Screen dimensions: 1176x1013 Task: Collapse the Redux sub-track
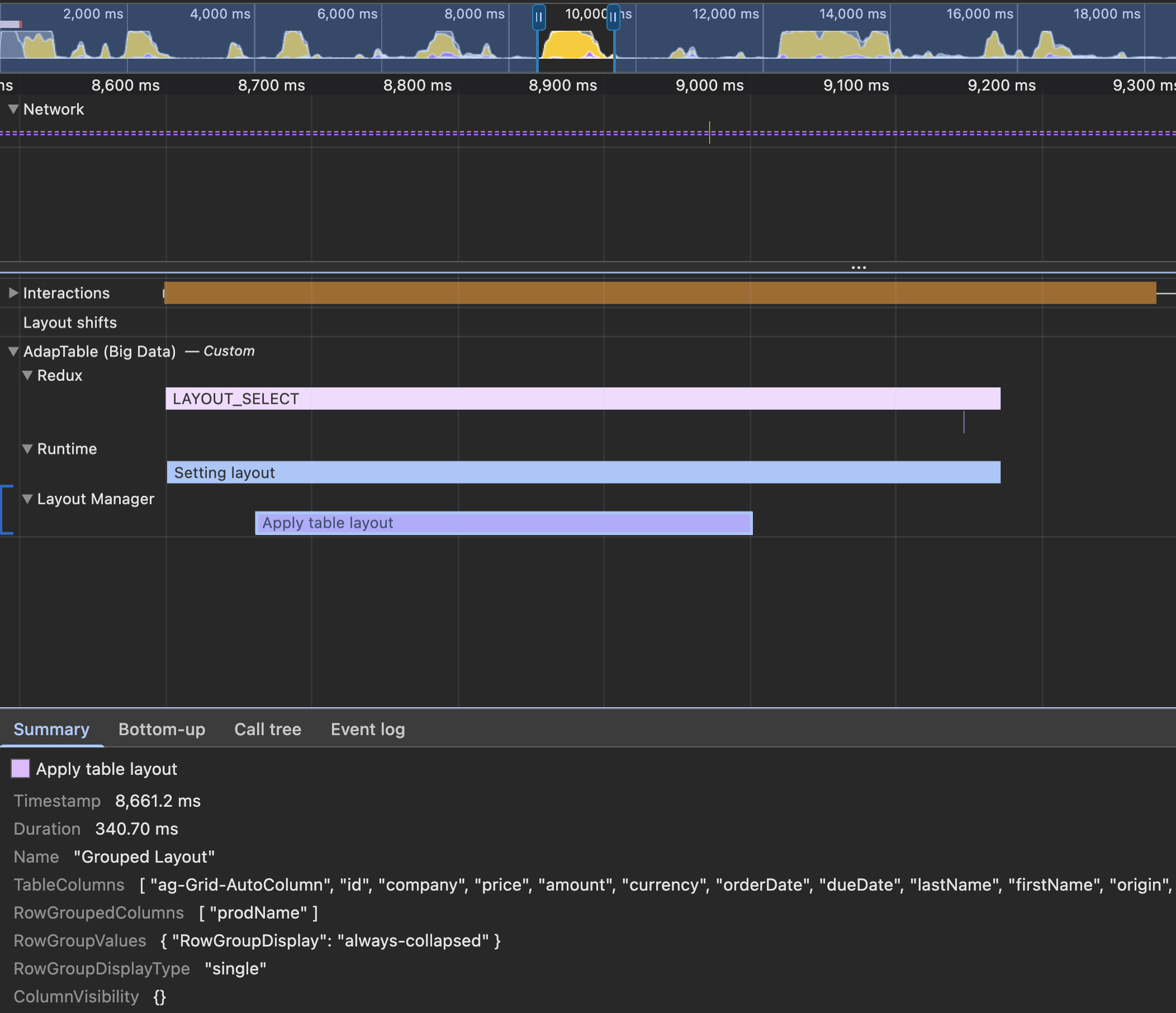tap(27, 375)
